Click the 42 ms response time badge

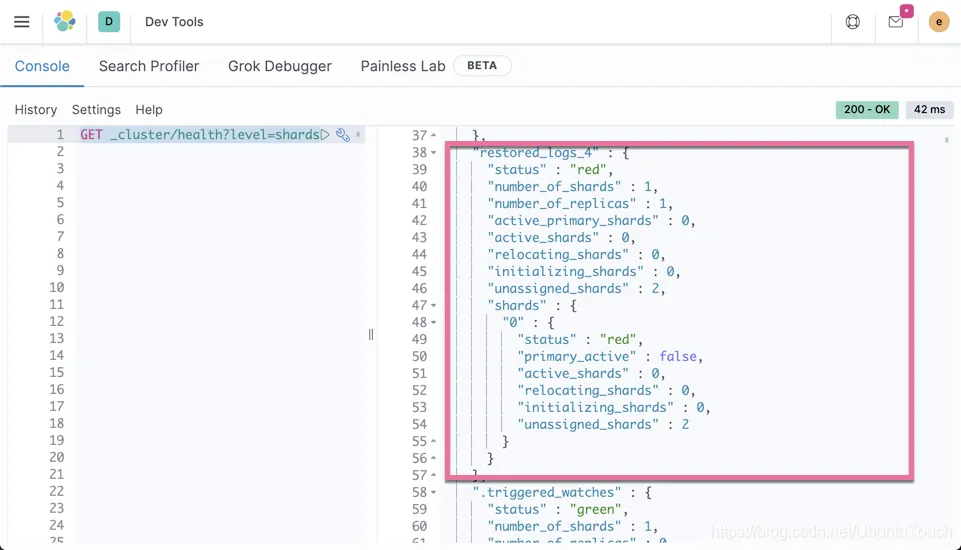point(929,110)
